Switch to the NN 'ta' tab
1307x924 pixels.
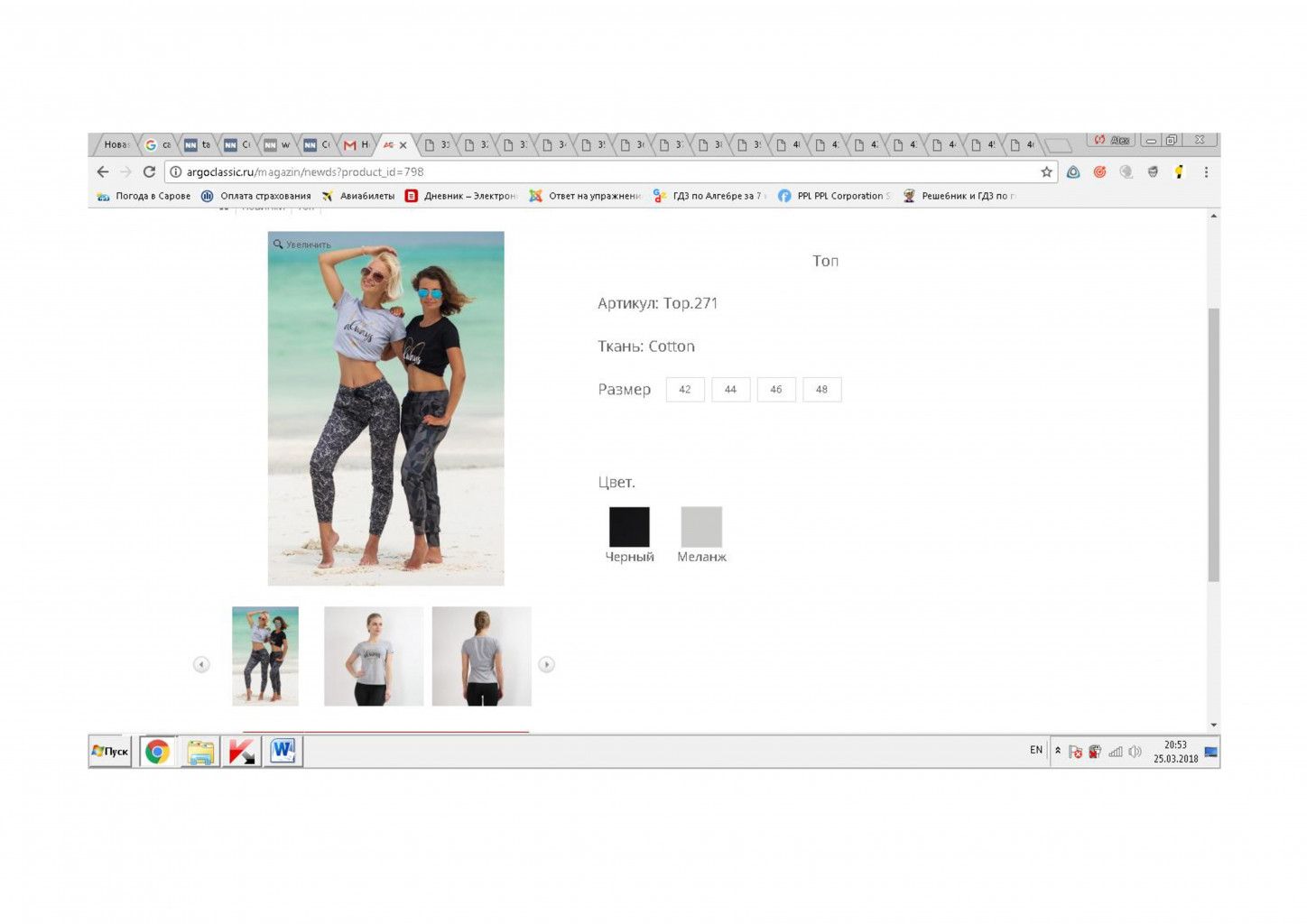(x=198, y=144)
